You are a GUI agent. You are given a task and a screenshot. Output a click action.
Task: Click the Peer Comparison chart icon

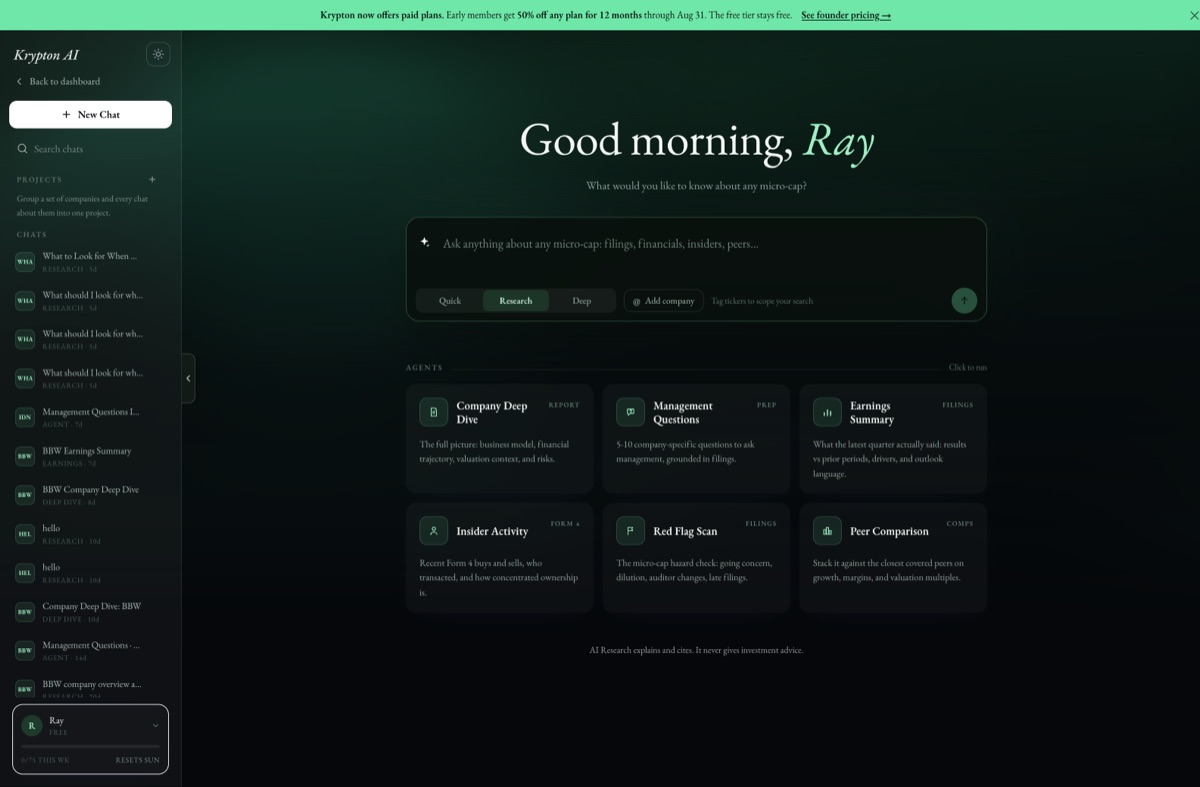tap(827, 531)
